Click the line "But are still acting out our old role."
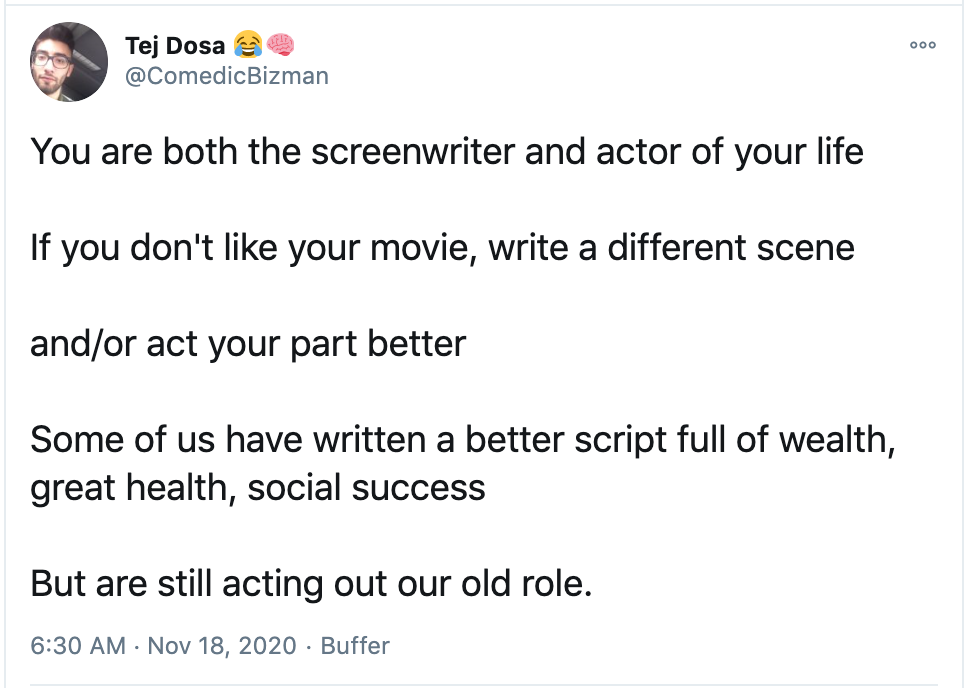 click(x=312, y=583)
